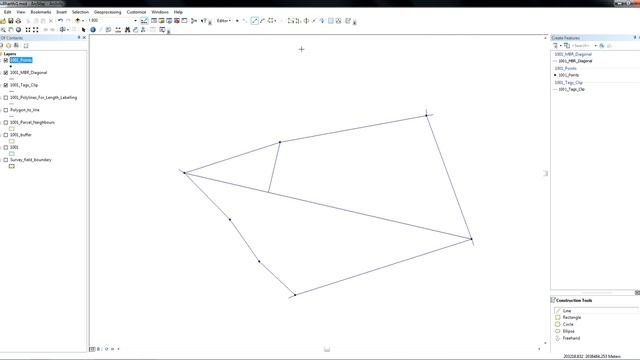Open the Sketch Properties icon

(x=338, y=20)
